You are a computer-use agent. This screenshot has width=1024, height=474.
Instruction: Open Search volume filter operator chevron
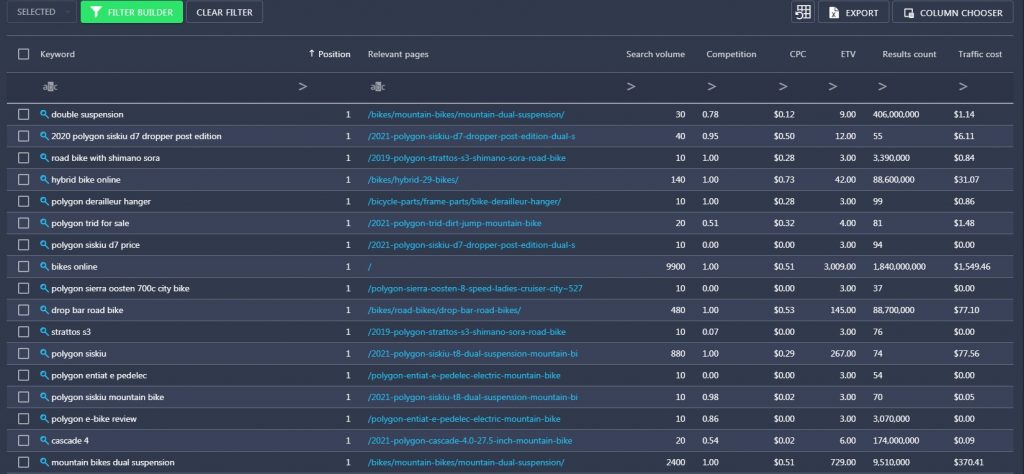coord(631,86)
